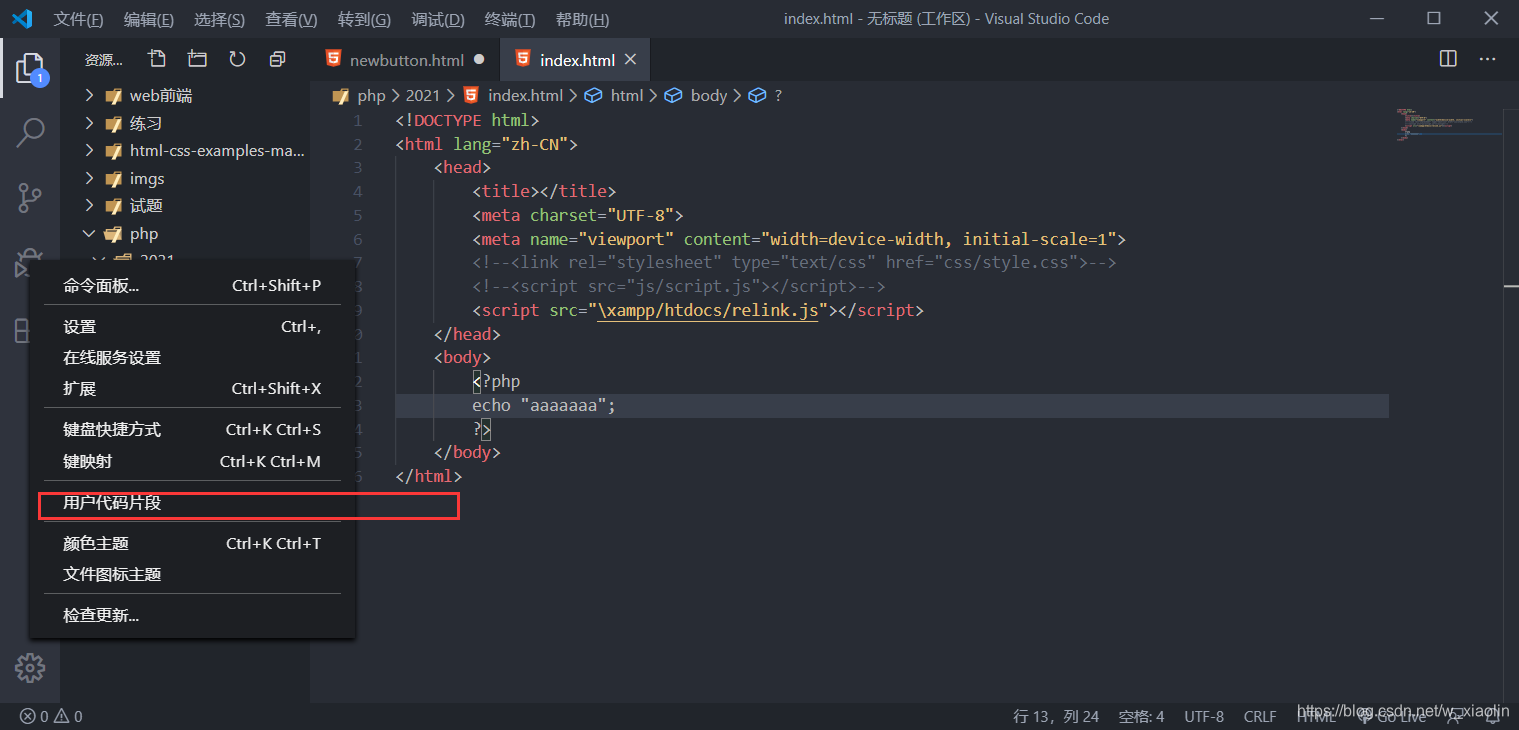Viewport: 1519px width, 730px height.
Task: Switch to the newbutton.html tab
Action: [406, 60]
